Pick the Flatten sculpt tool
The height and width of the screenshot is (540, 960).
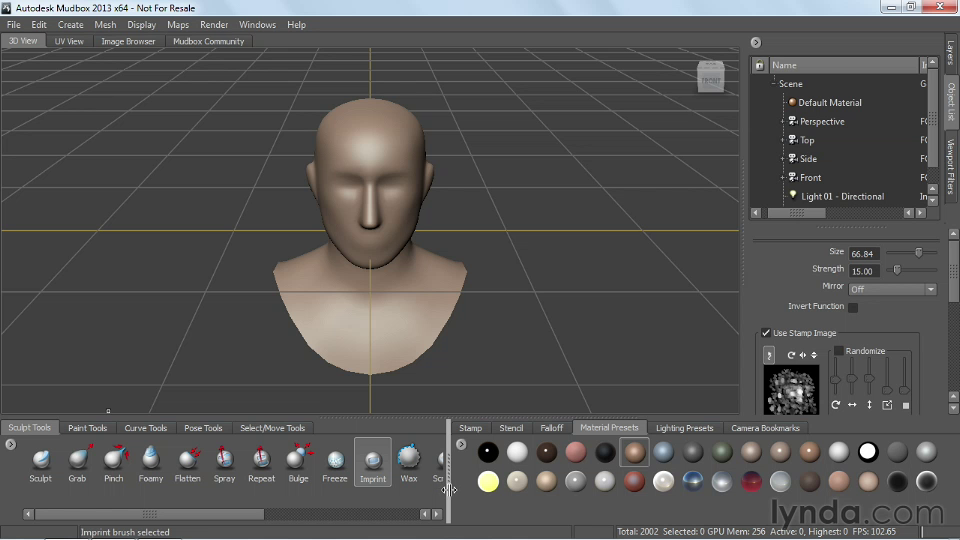[x=188, y=460]
